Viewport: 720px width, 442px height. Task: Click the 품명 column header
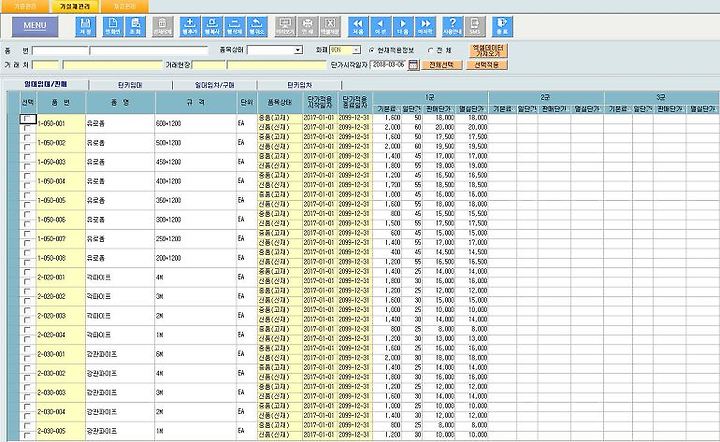coord(120,102)
